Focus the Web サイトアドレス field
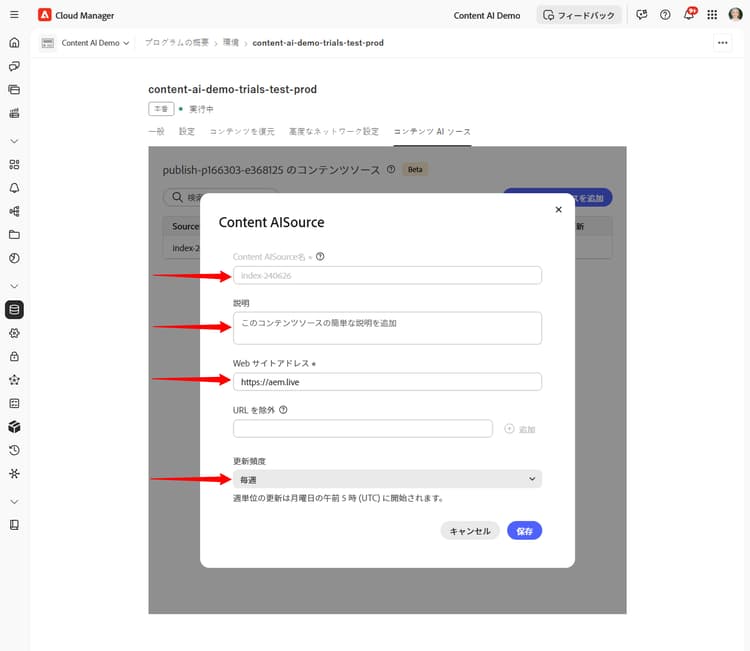Screen dimensions: 750x651 click(x=387, y=382)
